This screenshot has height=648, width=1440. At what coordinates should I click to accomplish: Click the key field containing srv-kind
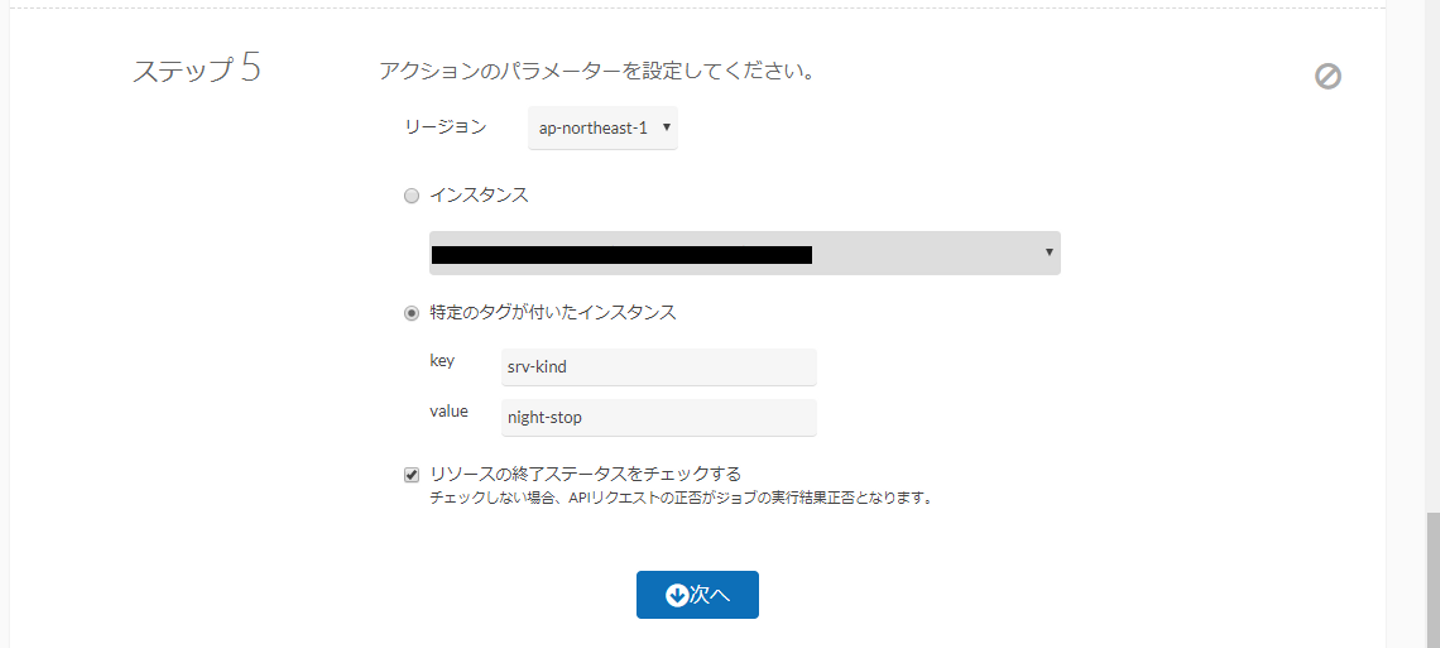pos(658,367)
